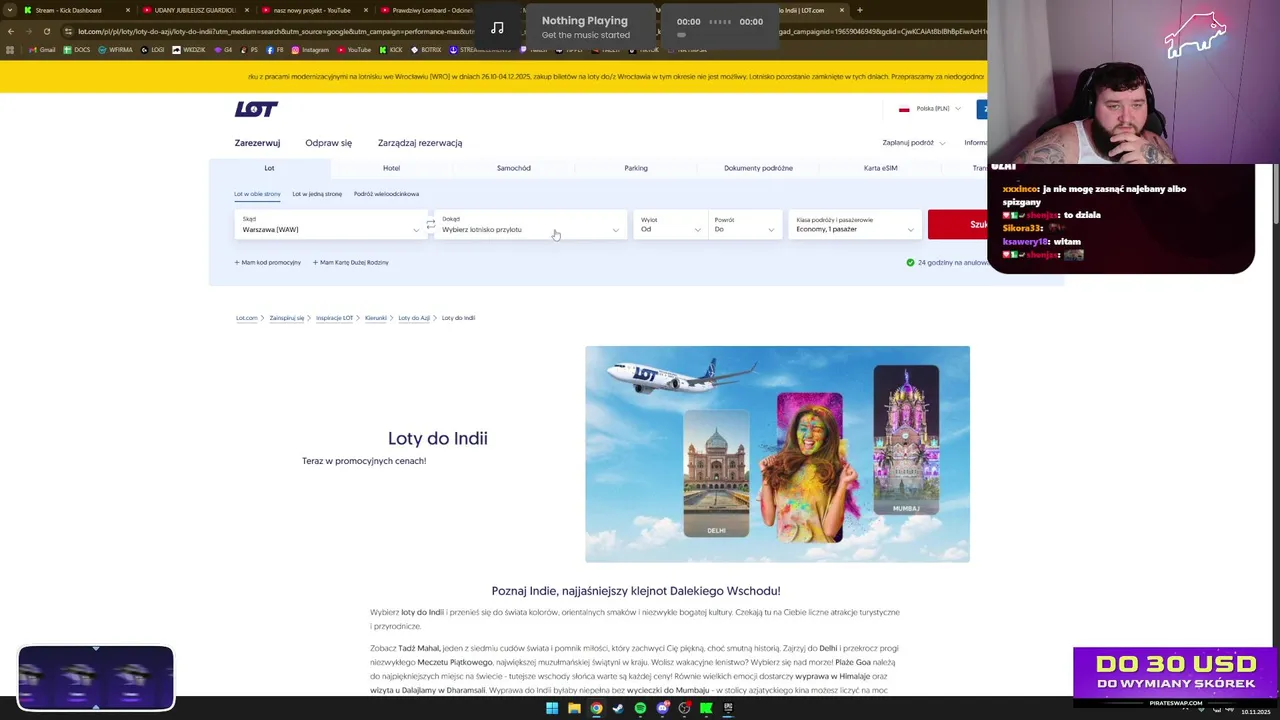Click music note widget icon
Viewport: 1280px width, 720px height.
pyautogui.click(x=497, y=27)
